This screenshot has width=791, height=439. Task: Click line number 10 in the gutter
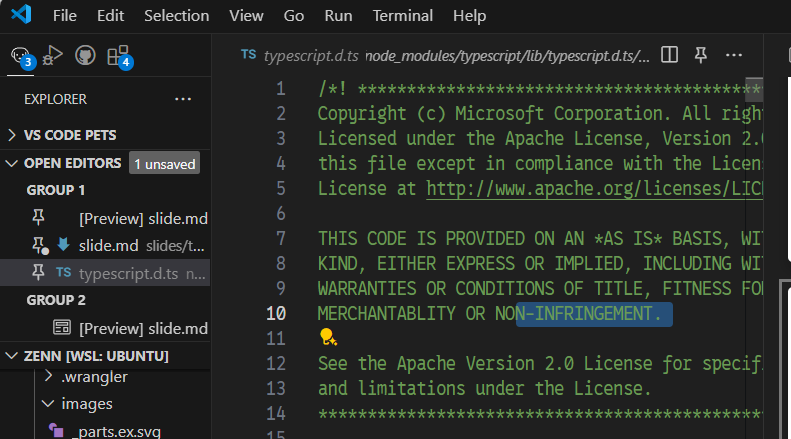[276, 314]
